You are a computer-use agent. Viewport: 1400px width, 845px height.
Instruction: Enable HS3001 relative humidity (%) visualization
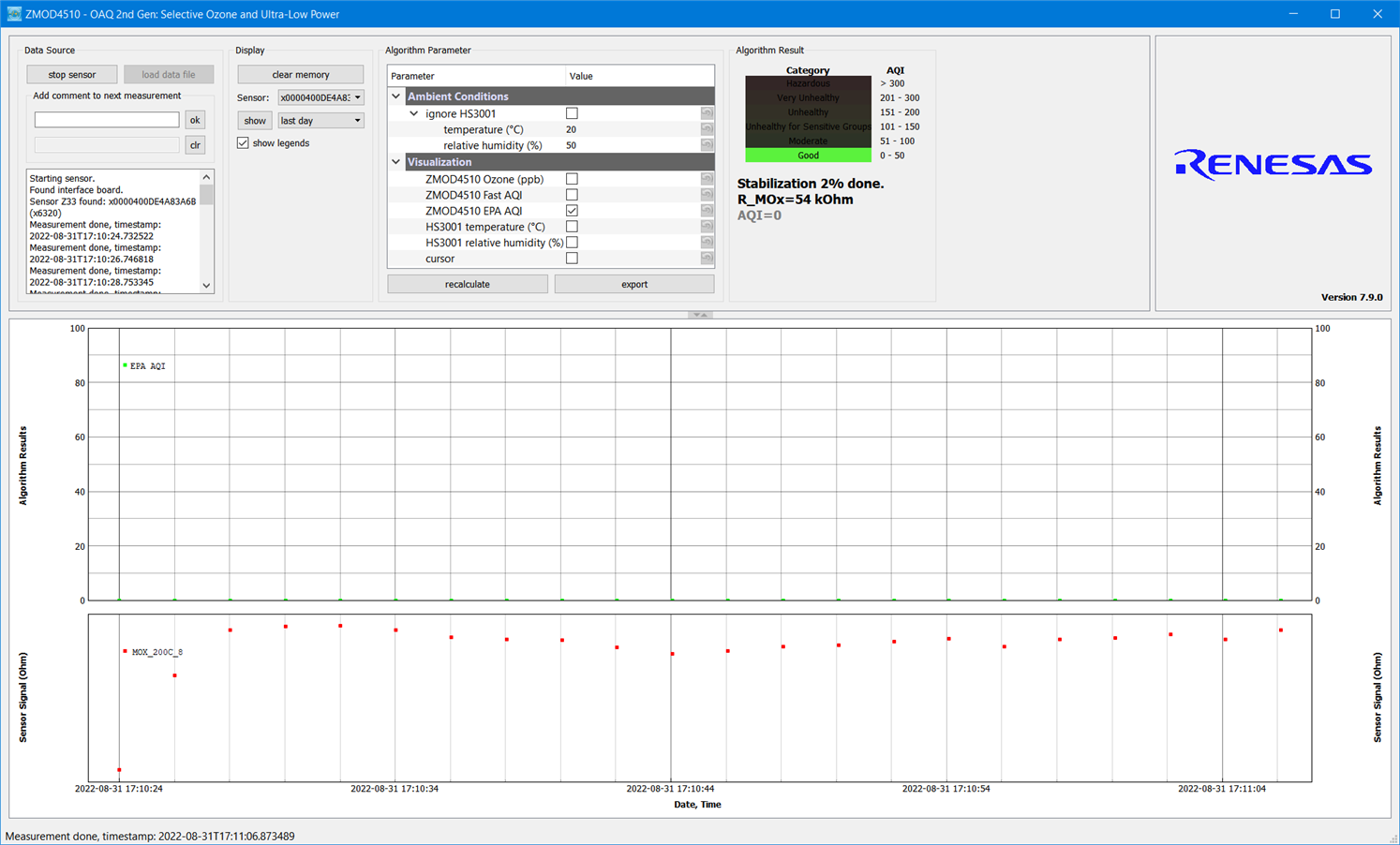tap(572, 243)
